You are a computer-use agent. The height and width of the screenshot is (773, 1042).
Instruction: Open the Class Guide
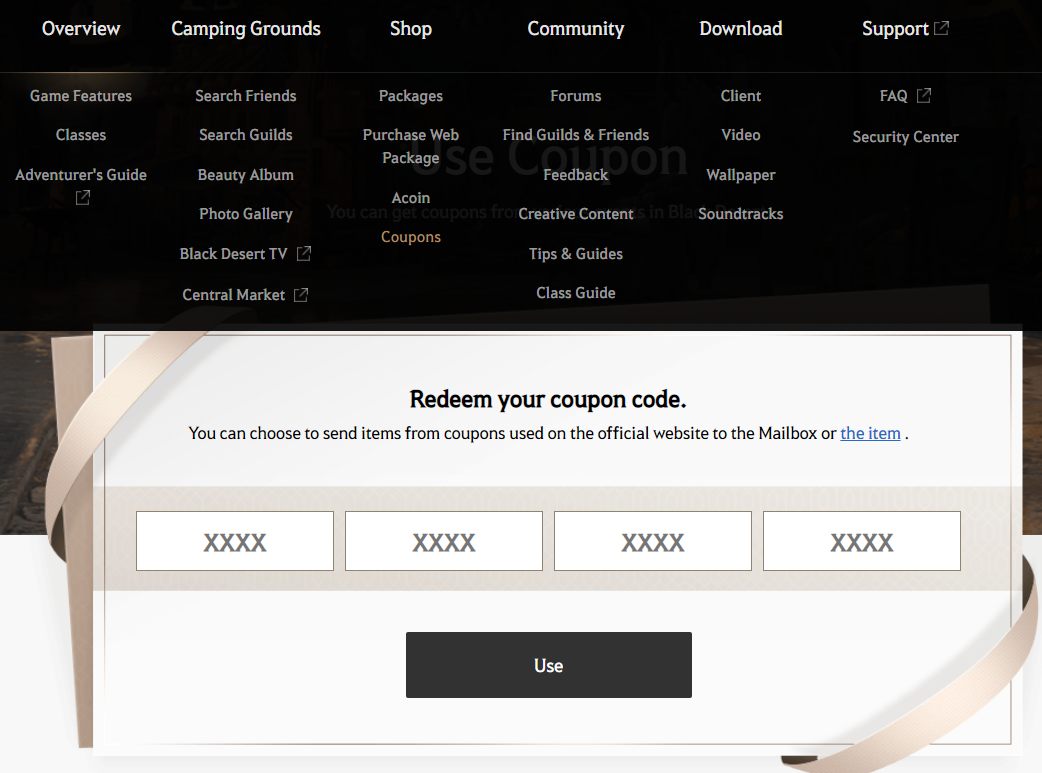575,293
